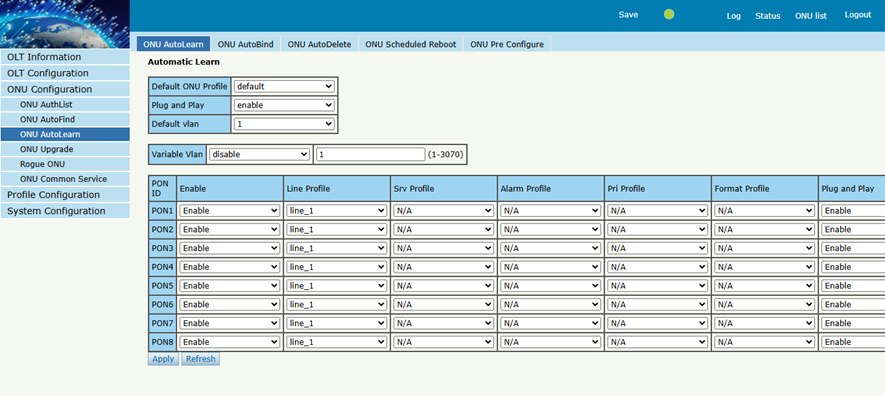Open the PON8 Enable dropdown
This screenshot has height=396, width=885.
coord(230,342)
